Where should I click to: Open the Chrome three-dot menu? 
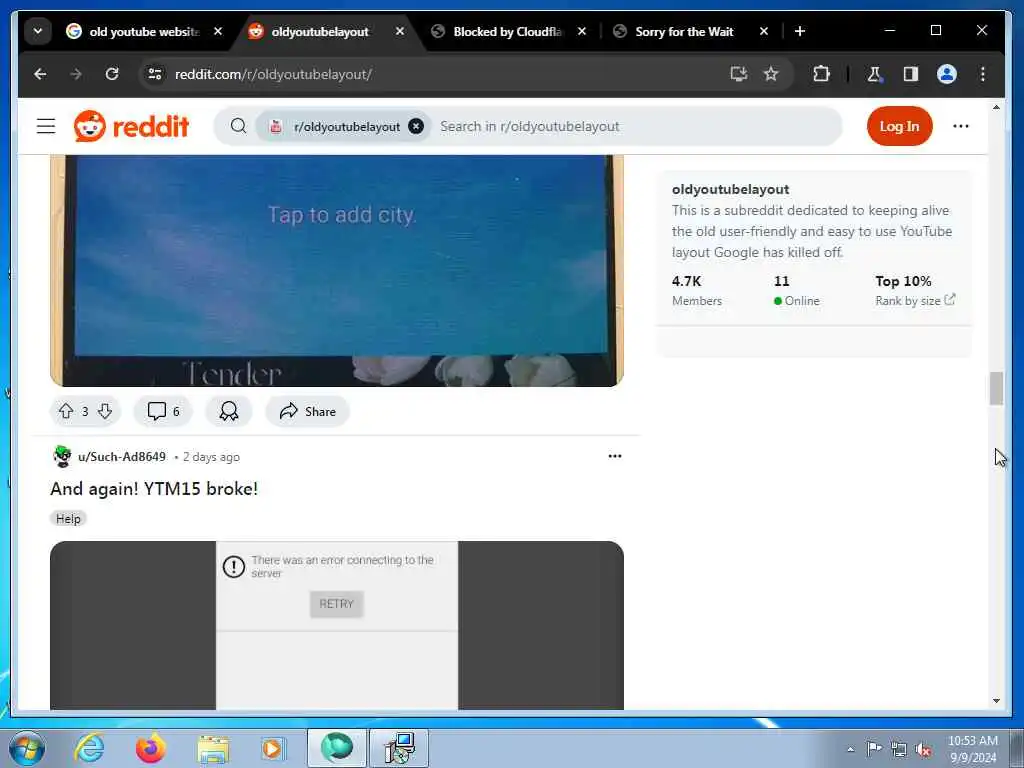click(x=983, y=74)
